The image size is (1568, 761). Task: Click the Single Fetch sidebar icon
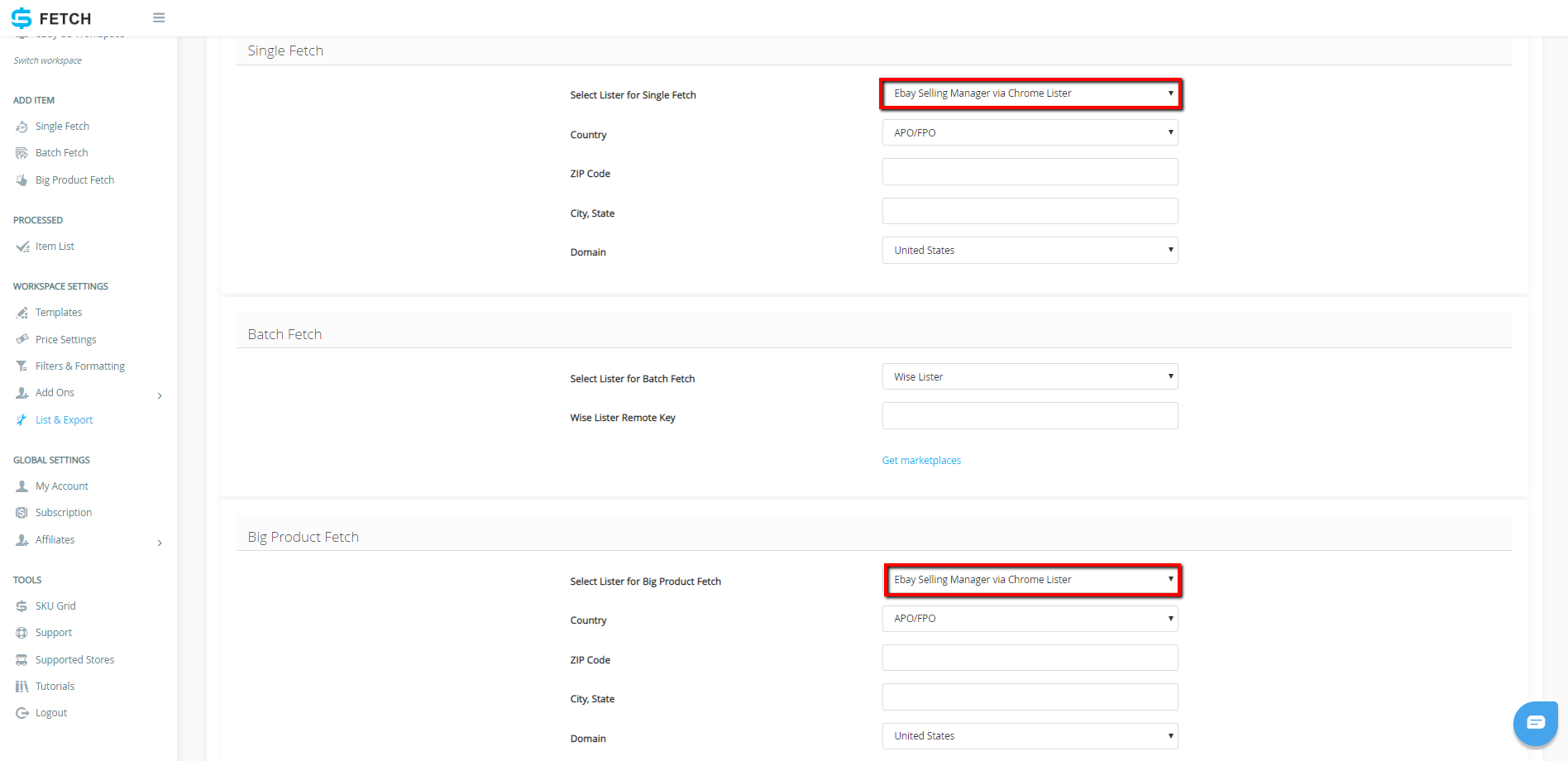(x=22, y=127)
